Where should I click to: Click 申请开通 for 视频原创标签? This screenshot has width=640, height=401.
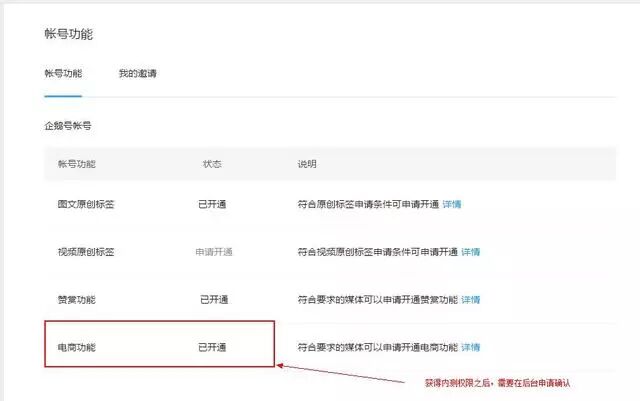(x=213, y=252)
